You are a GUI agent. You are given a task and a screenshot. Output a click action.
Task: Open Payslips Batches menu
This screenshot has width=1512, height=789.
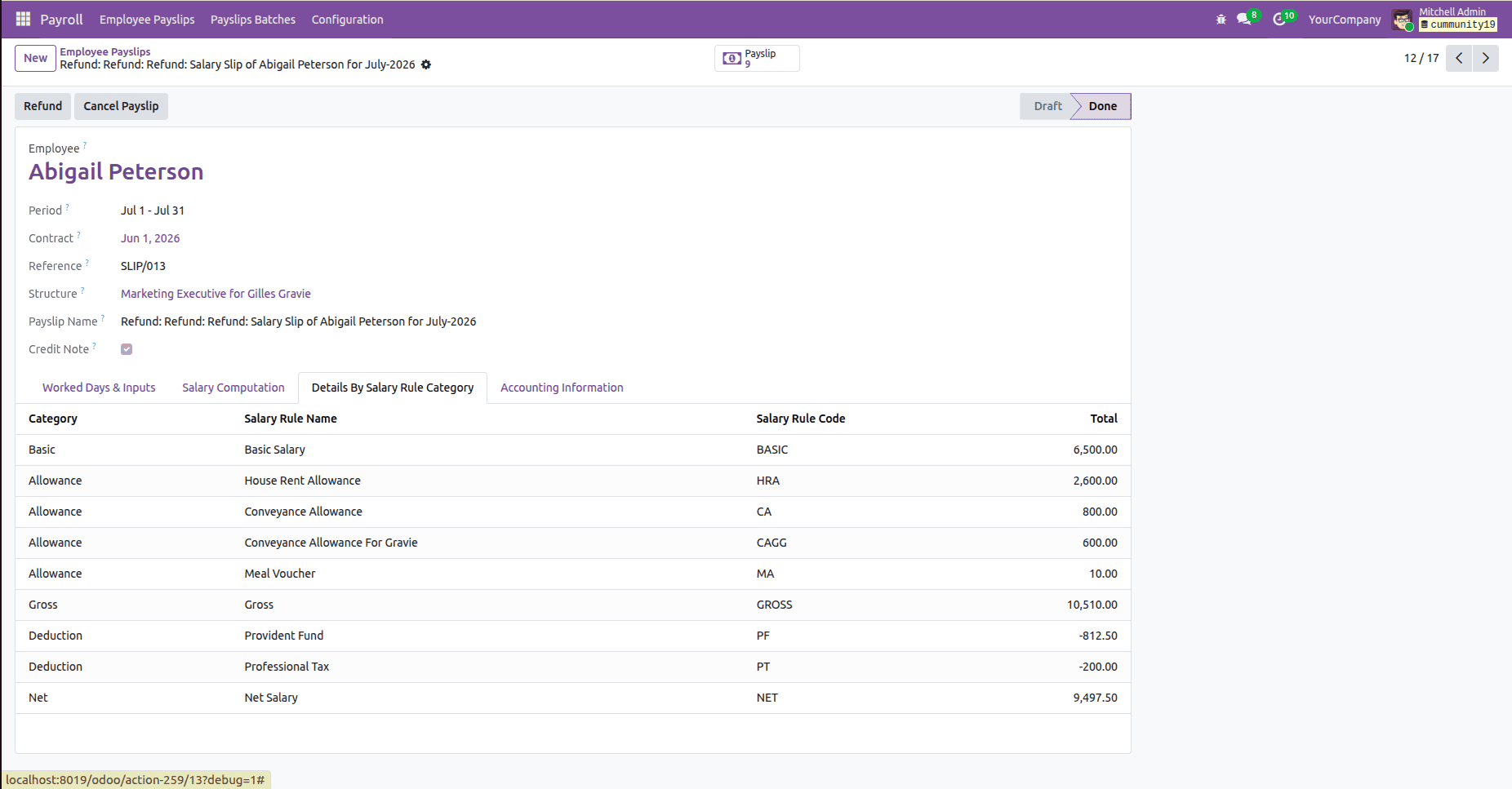coord(253,20)
